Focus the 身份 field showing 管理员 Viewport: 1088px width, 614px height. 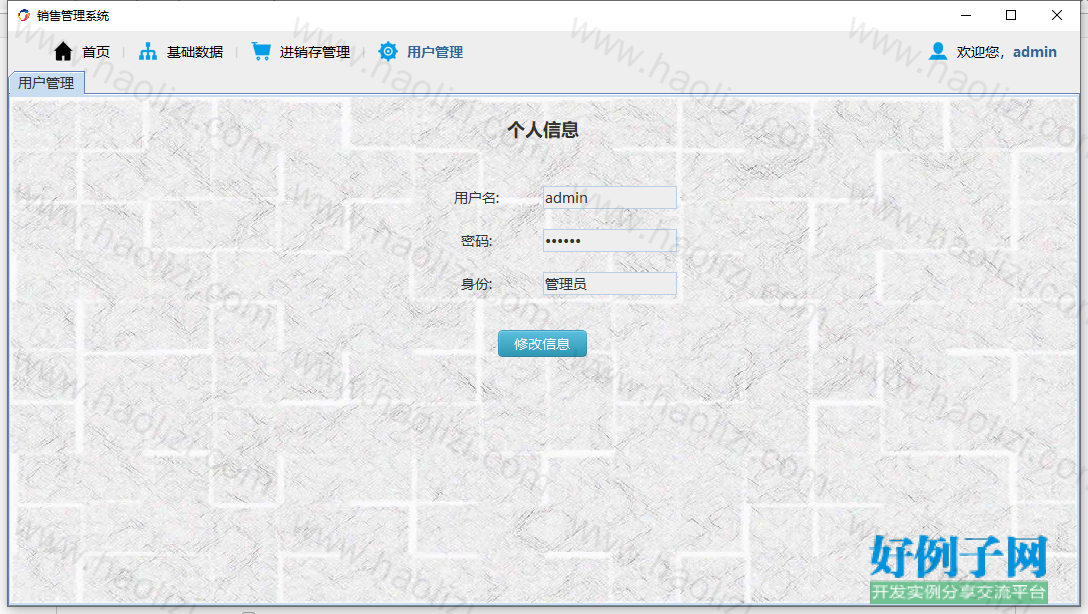coord(609,284)
